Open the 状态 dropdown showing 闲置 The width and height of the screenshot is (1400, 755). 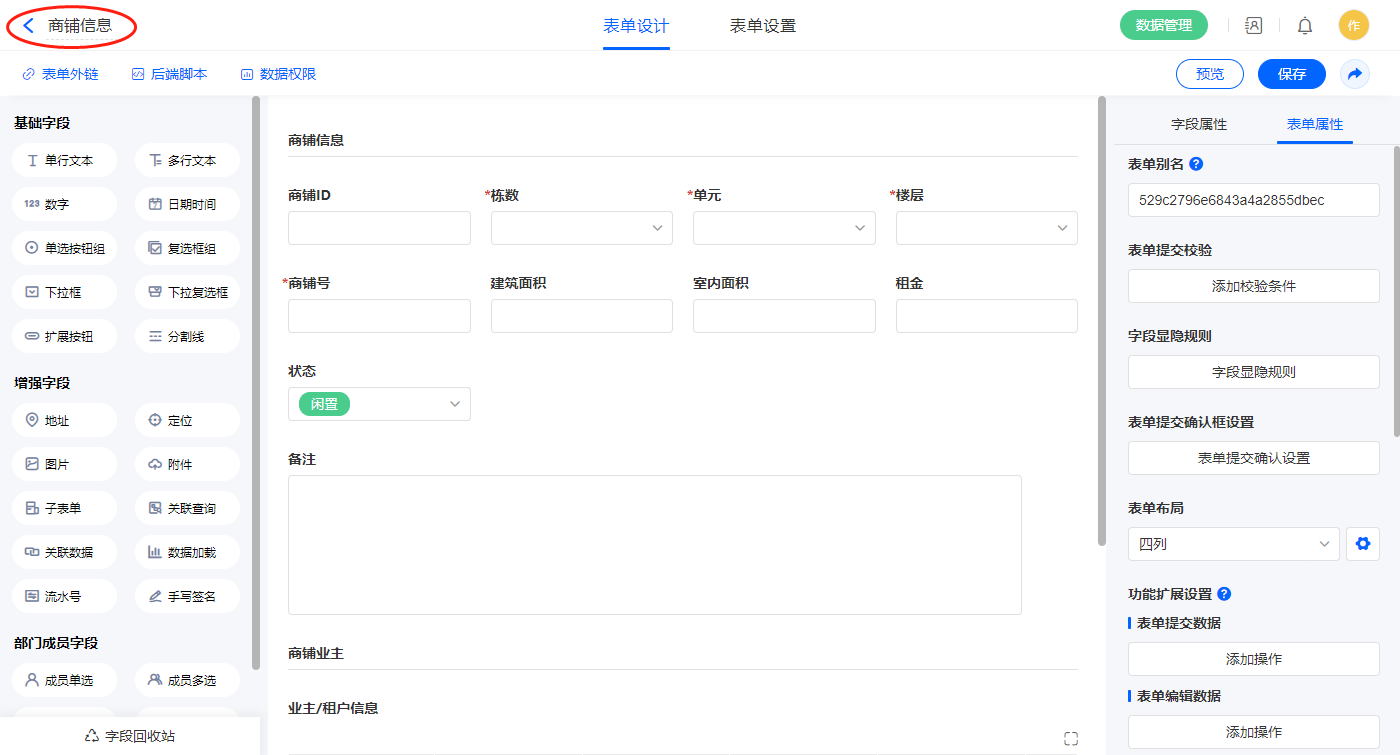tap(379, 404)
